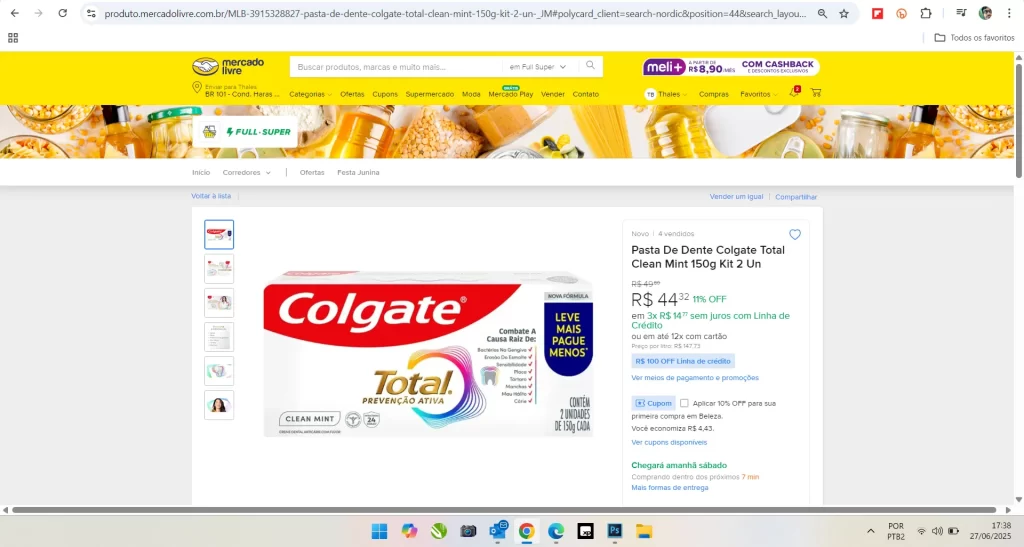This screenshot has width=1024, height=547.
Task: Reload the page with the refresh icon
Action: coord(63,13)
